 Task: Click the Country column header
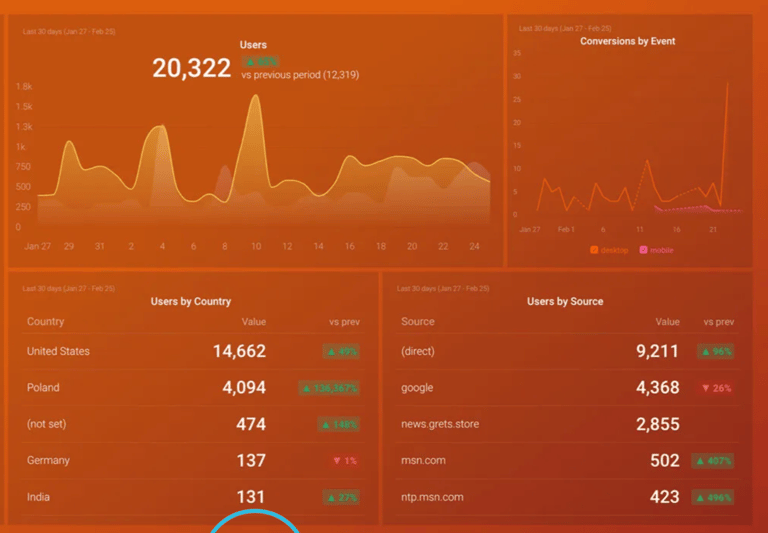click(x=46, y=322)
